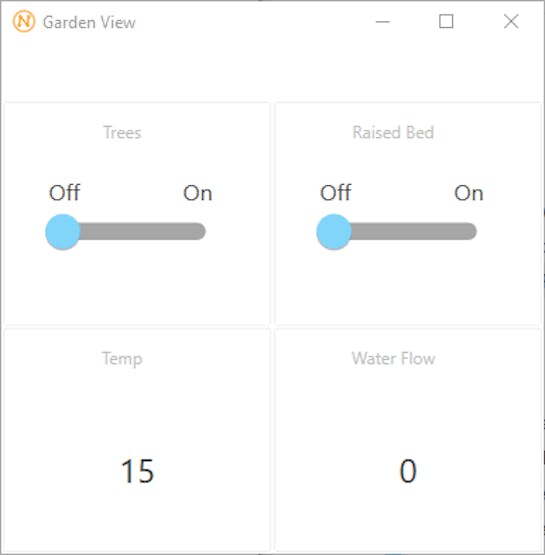Click the Garden View window title
Image resolution: width=545 pixels, height=555 pixels.
pos(89,23)
